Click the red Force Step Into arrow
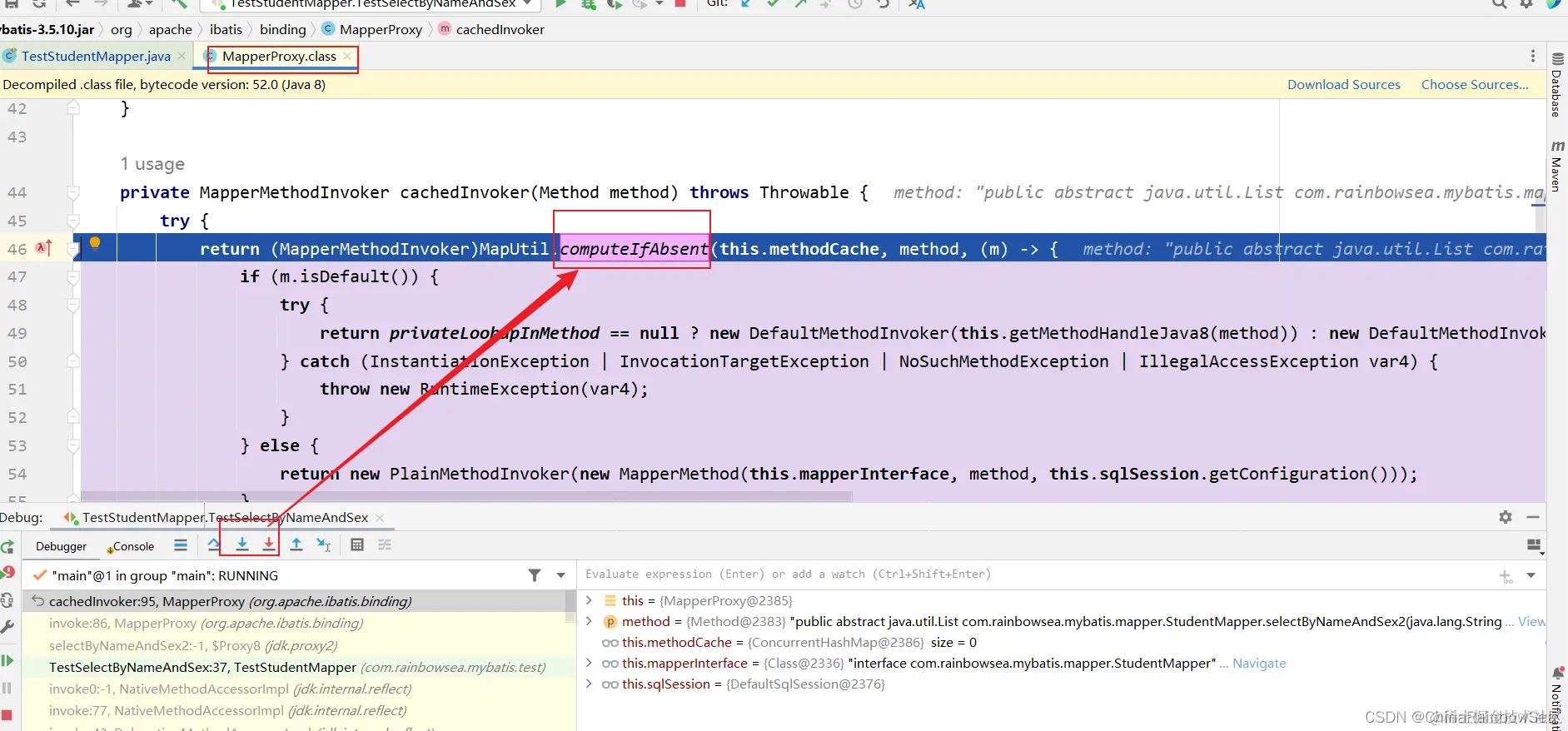 click(268, 545)
